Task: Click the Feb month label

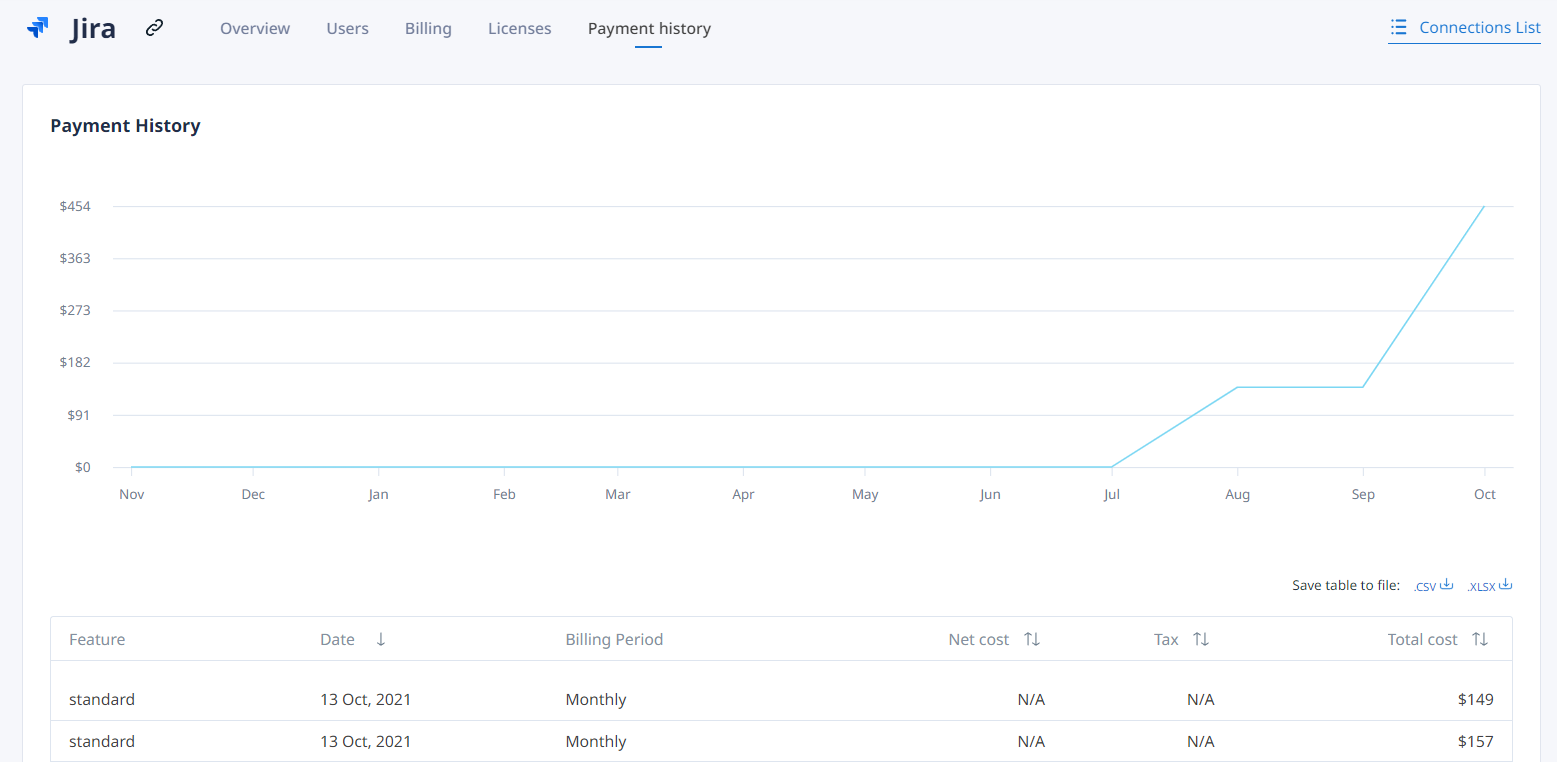Action: tap(504, 494)
